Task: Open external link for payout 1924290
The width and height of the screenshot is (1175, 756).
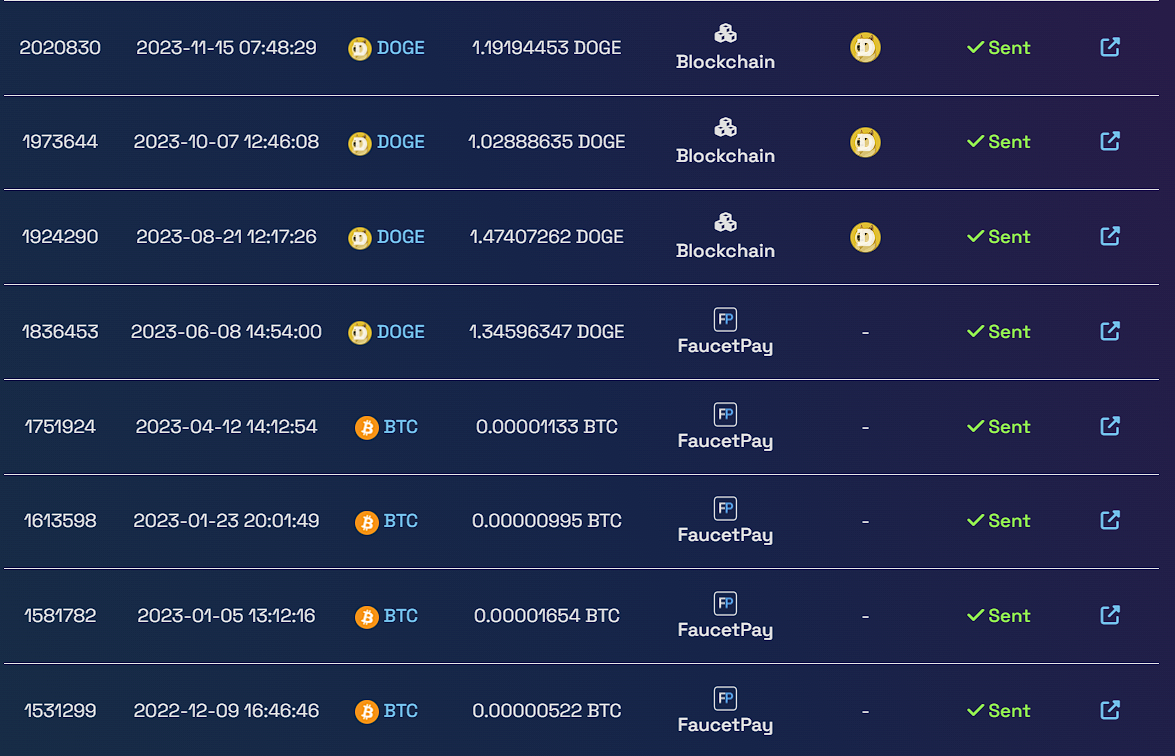Action: (1109, 236)
